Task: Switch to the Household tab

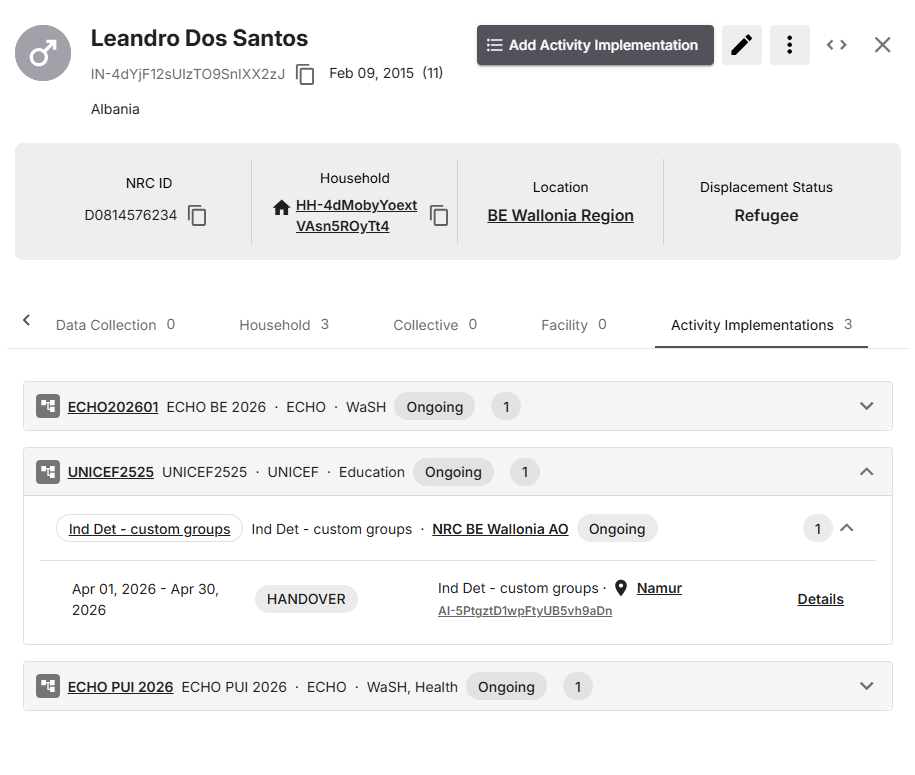Action: (x=284, y=325)
